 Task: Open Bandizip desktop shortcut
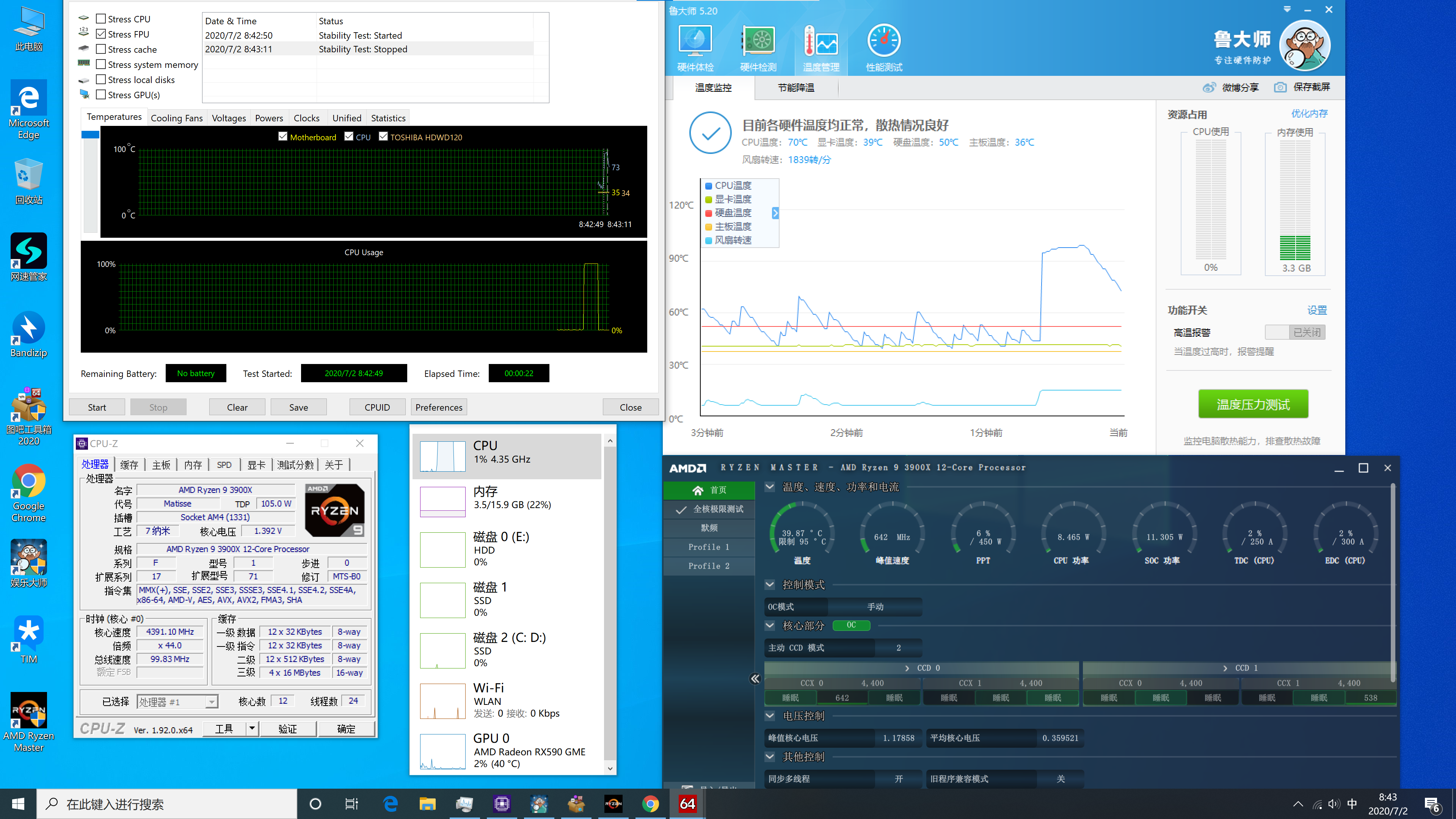pos(29,334)
